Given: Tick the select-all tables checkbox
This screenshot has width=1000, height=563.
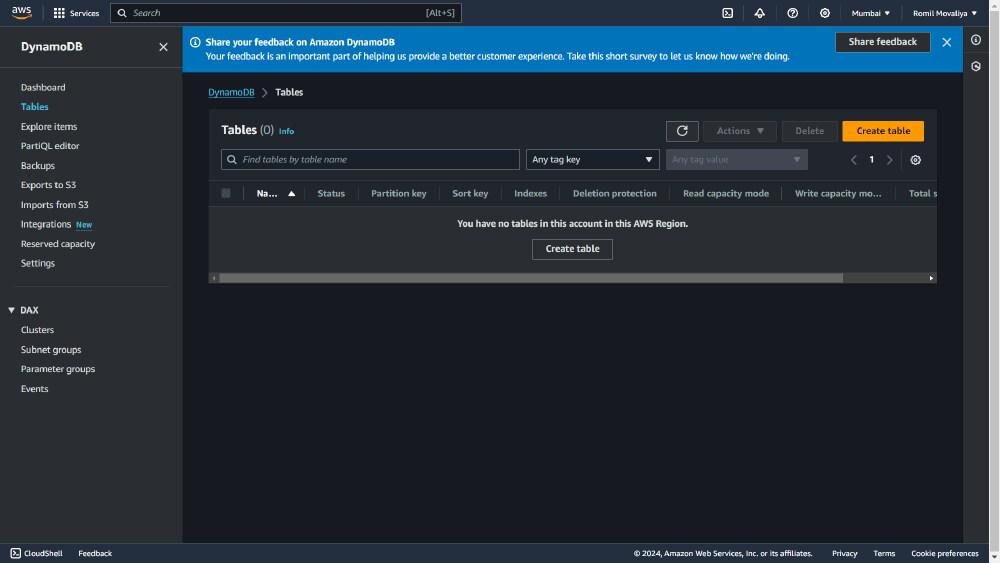Looking at the screenshot, I should (x=226, y=193).
